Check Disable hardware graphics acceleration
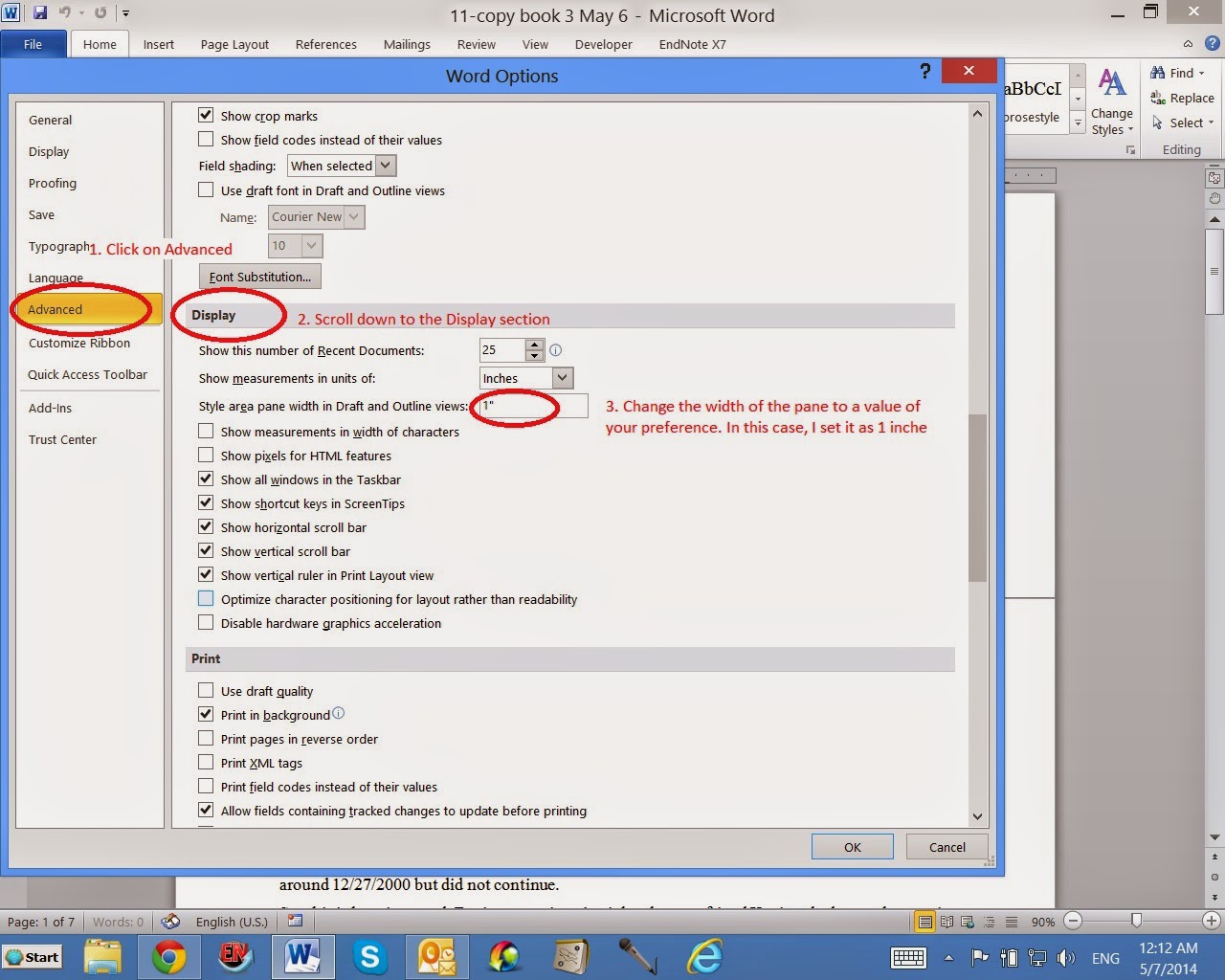 click(206, 622)
